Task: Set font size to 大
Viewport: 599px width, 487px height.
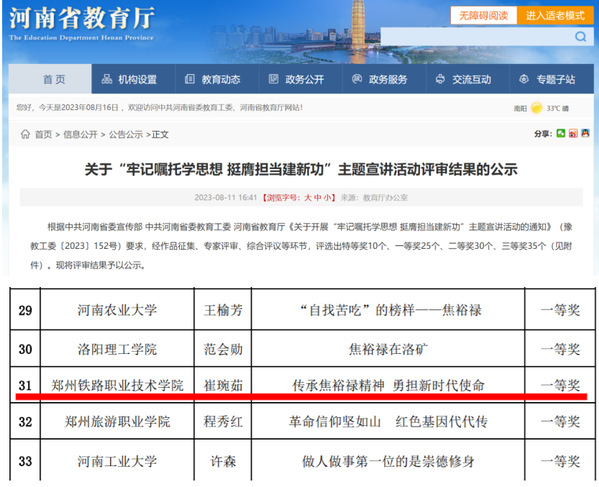Action: point(308,197)
